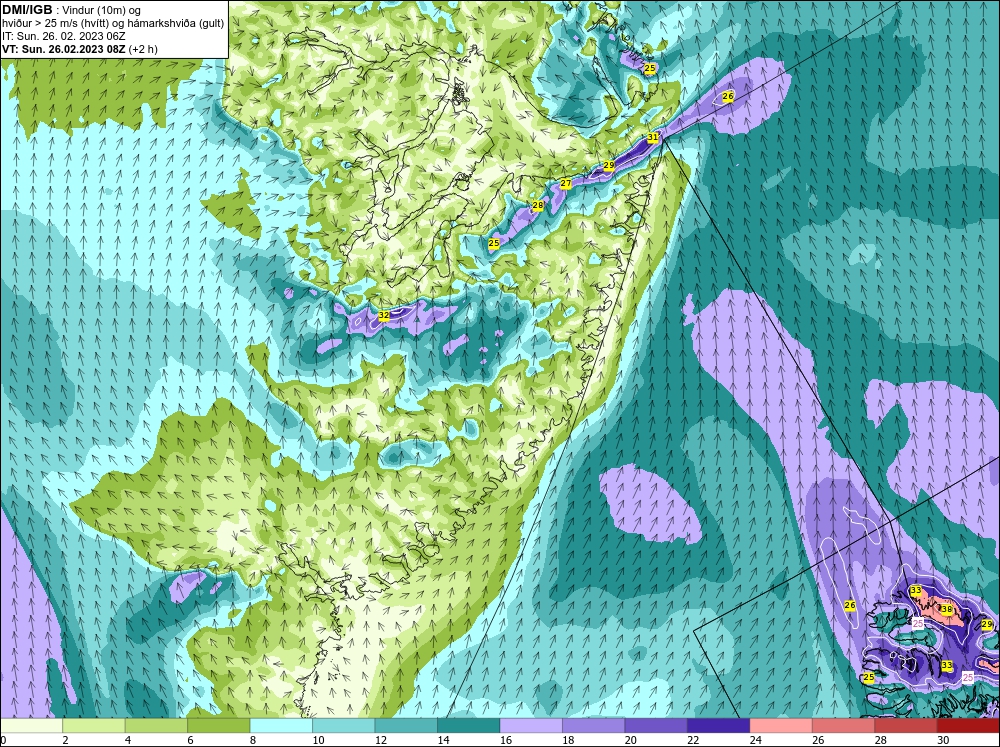Click the legend scale value 20
1000x747 pixels.
click(631, 740)
